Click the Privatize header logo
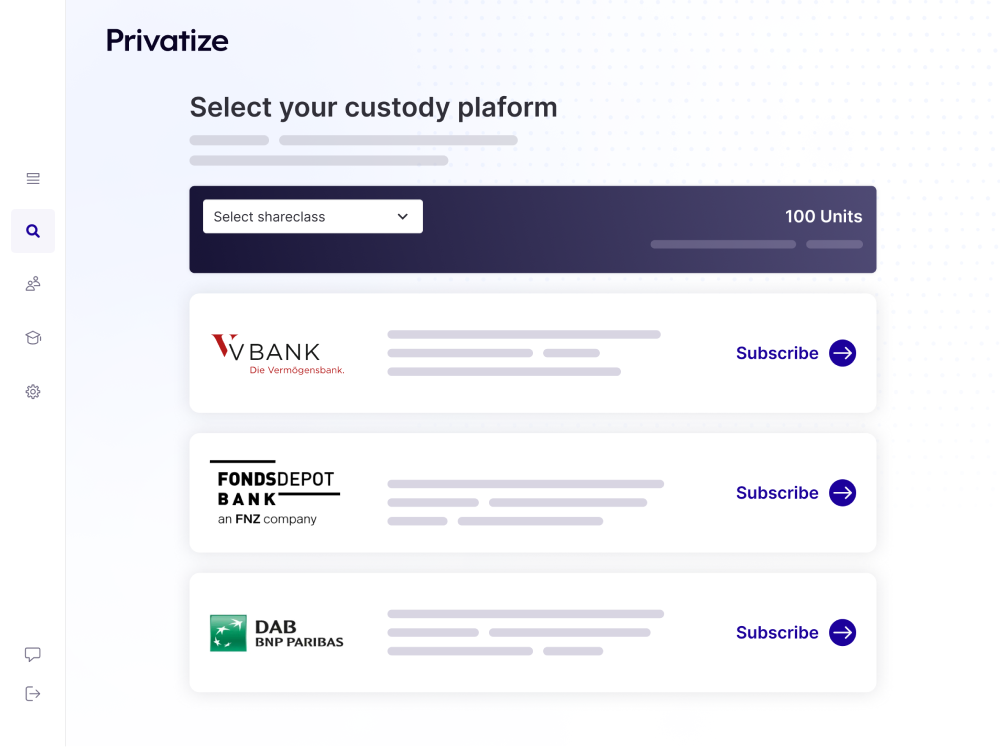Viewport: 1000px width, 747px height. pos(167,41)
